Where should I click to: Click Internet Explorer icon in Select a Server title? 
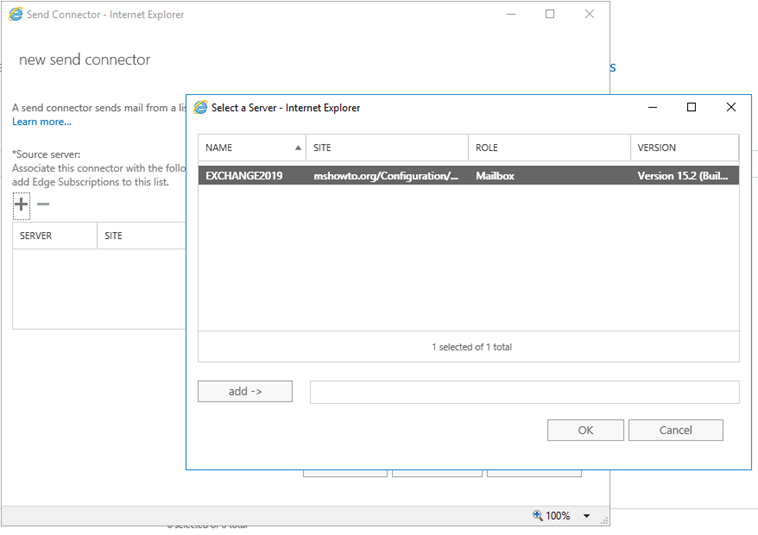[201, 107]
